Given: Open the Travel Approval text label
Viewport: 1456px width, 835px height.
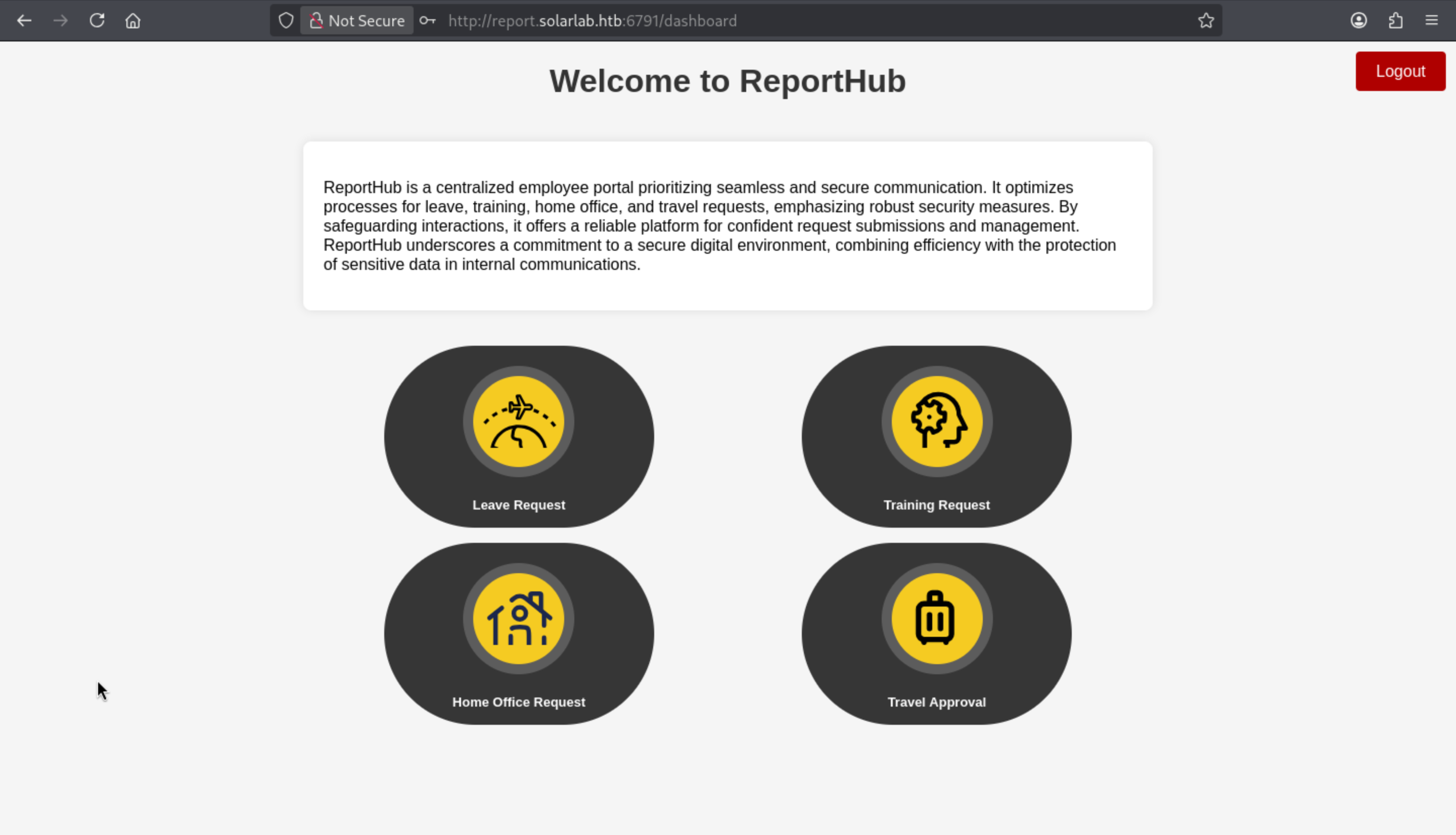Looking at the screenshot, I should click(x=936, y=702).
